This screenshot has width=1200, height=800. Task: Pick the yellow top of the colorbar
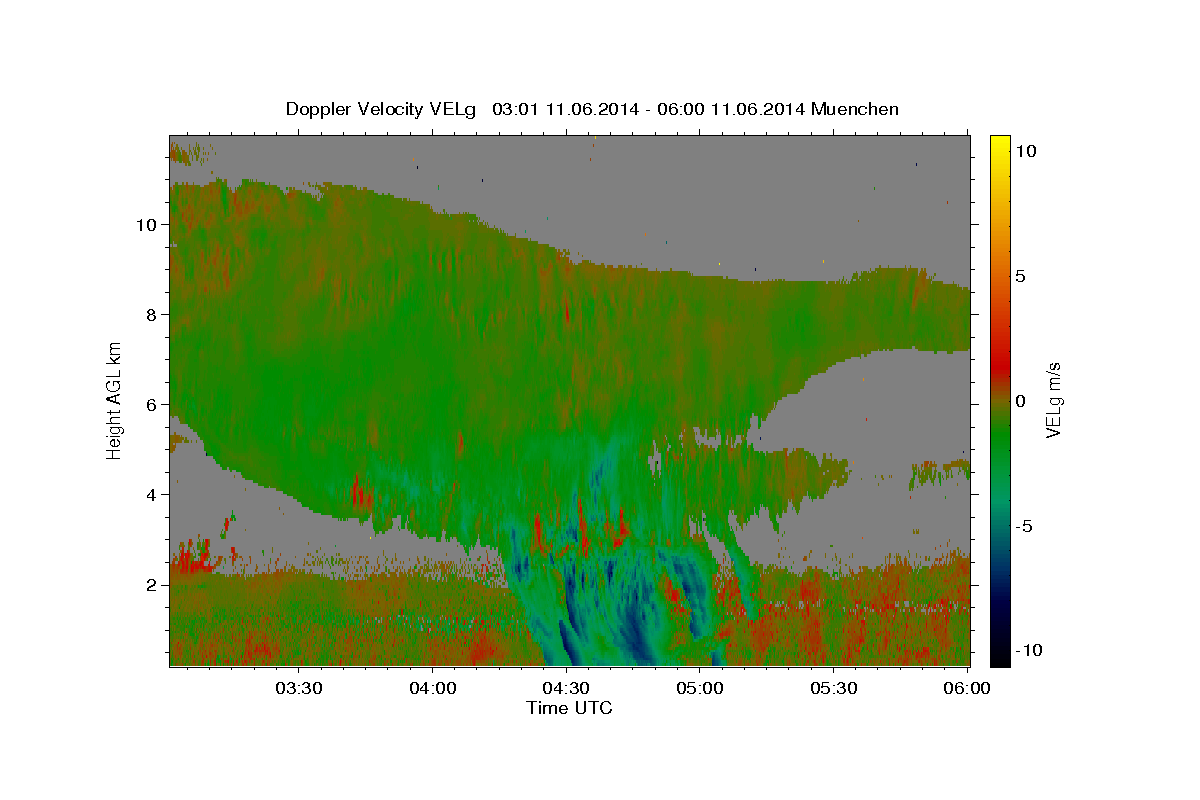(x=1000, y=145)
